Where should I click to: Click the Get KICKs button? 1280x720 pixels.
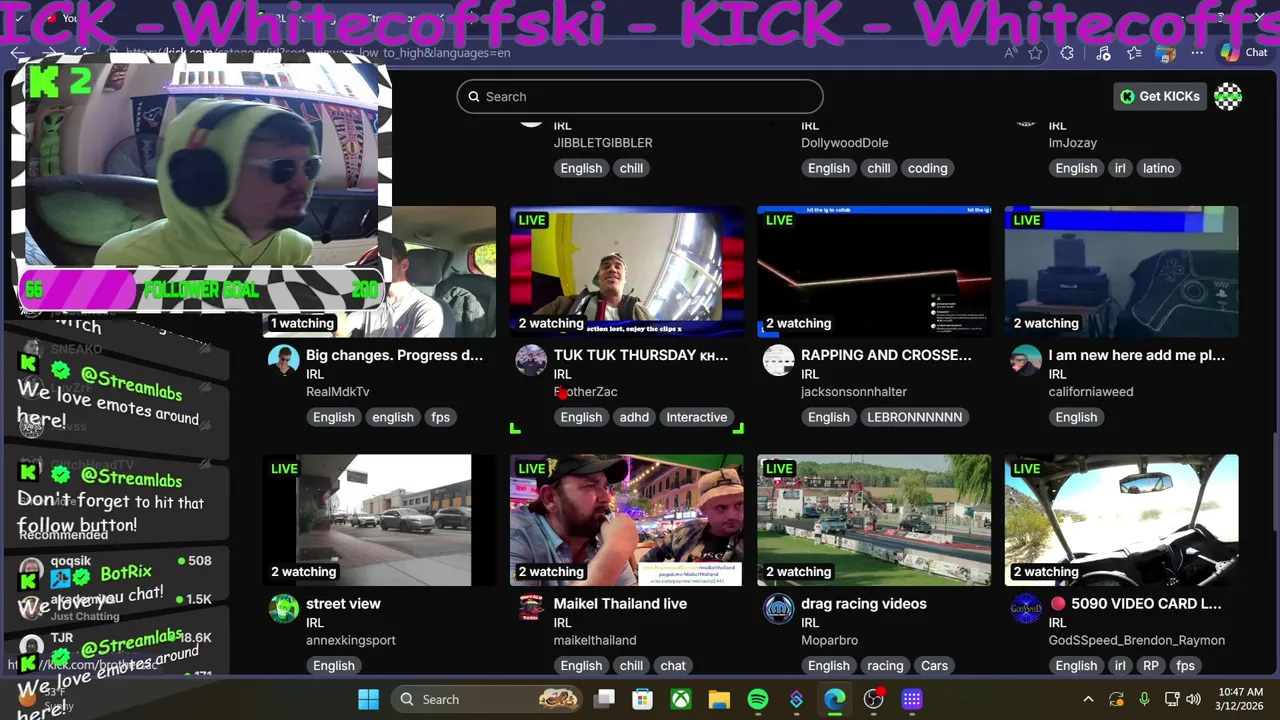1160,96
